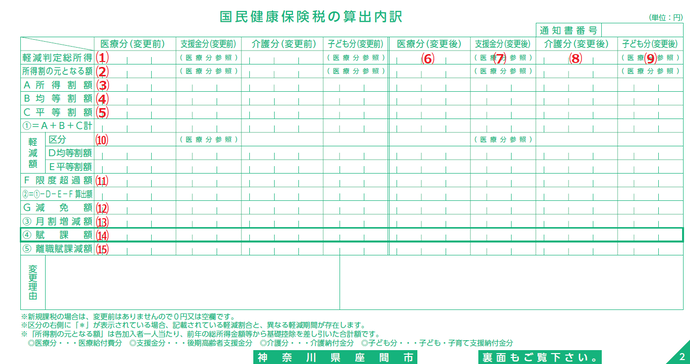Select row label G 減免額
Viewport: 690px width, 364px height.
click(x=57, y=208)
